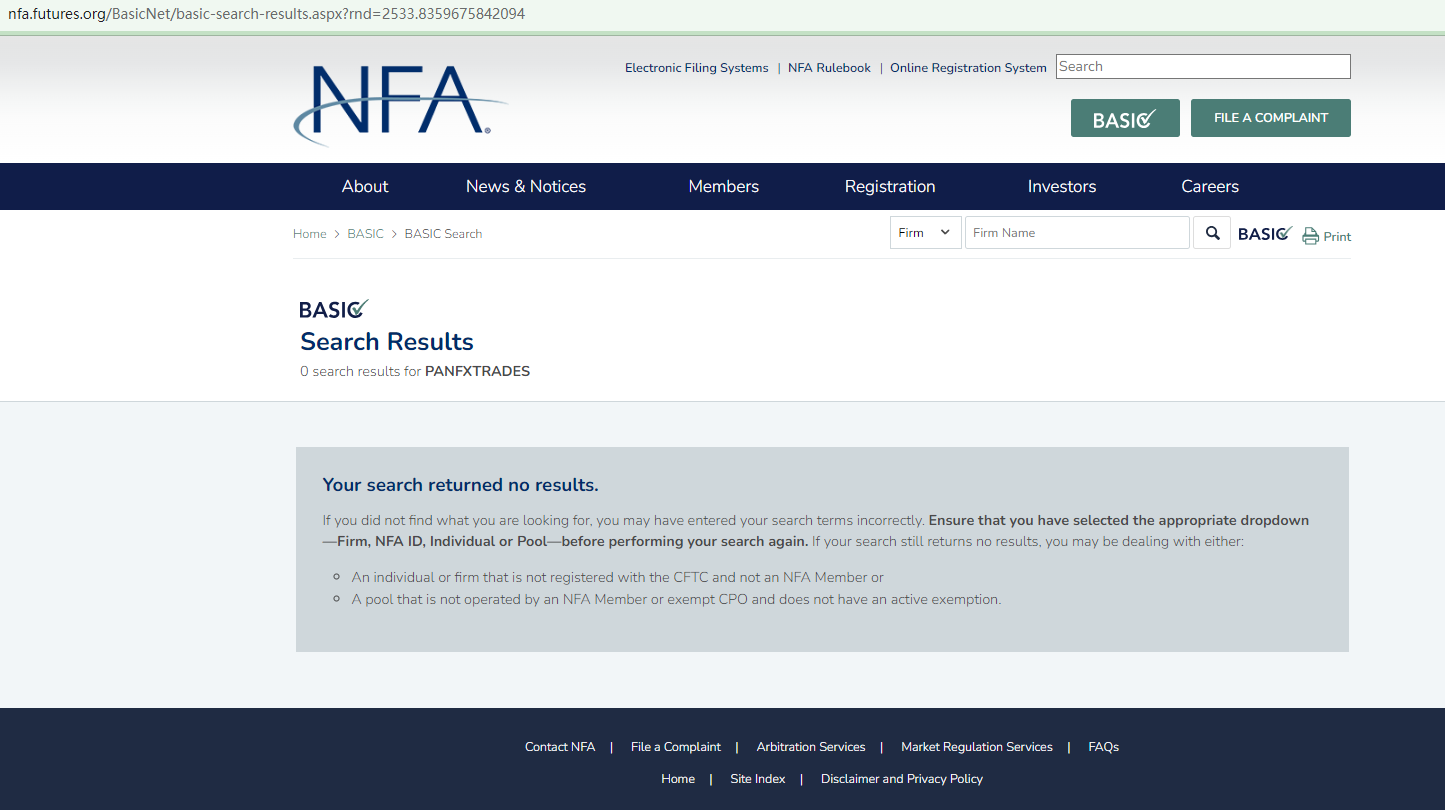Open the Registration menu
1445x810 pixels.
tap(890, 187)
